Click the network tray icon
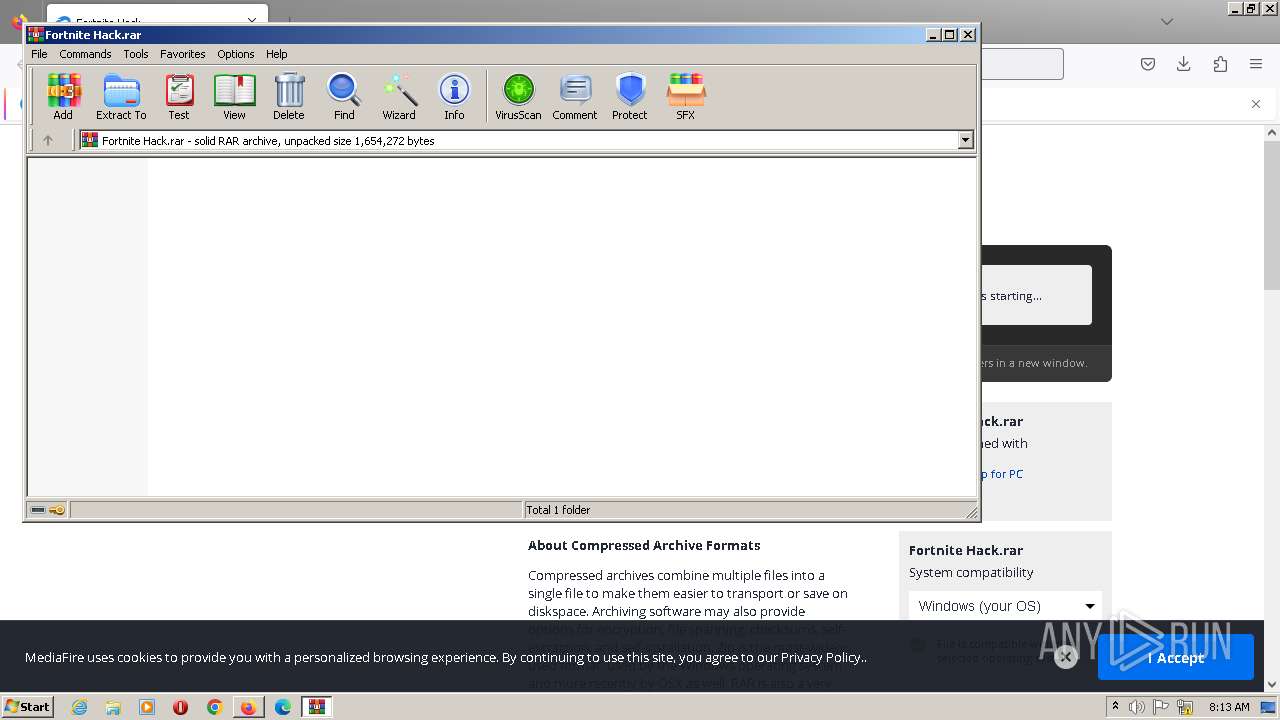This screenshot has height=720, width=1280. coord(1184,707)
